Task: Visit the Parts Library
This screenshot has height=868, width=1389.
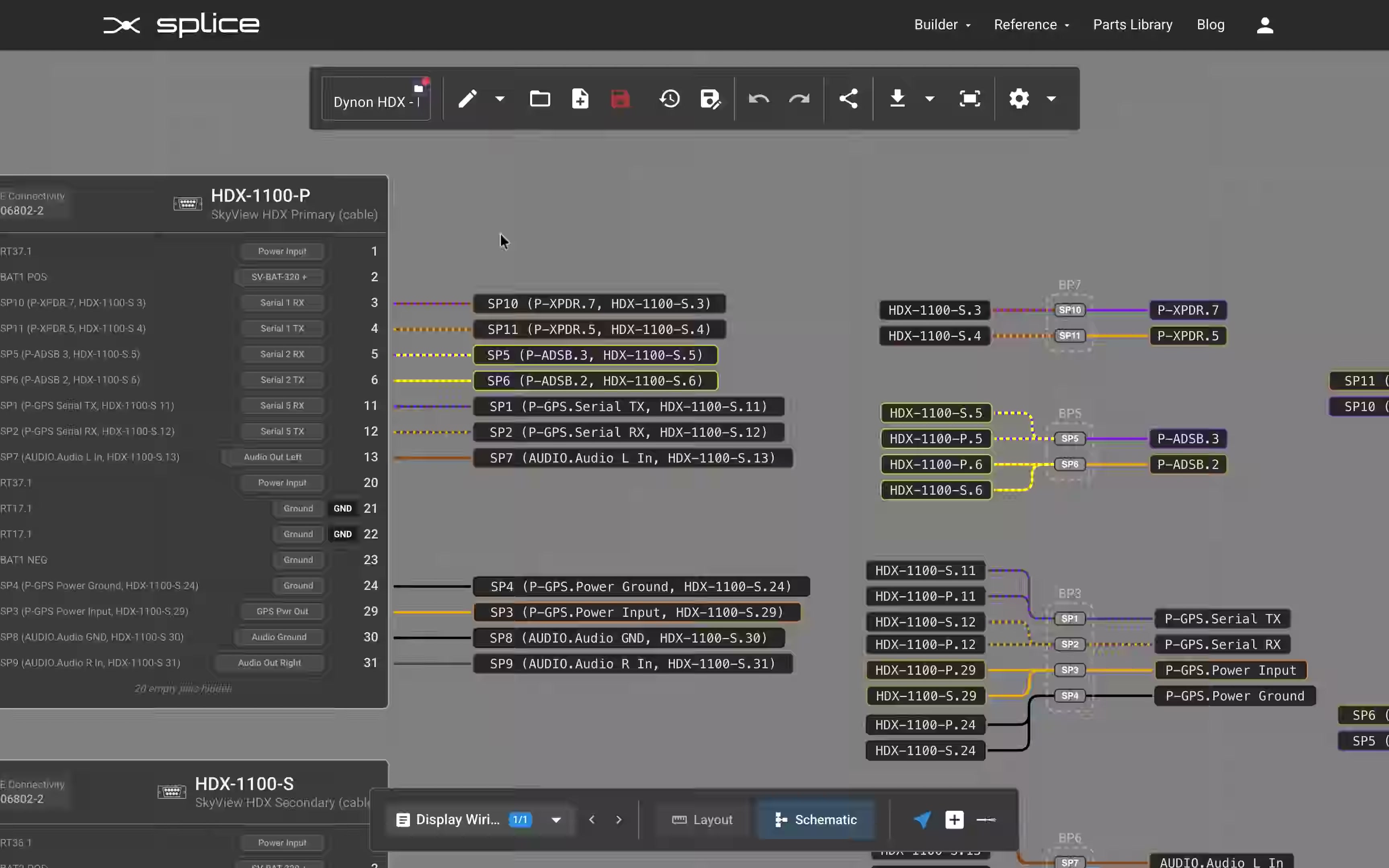Action: [x=1132, y=25]
